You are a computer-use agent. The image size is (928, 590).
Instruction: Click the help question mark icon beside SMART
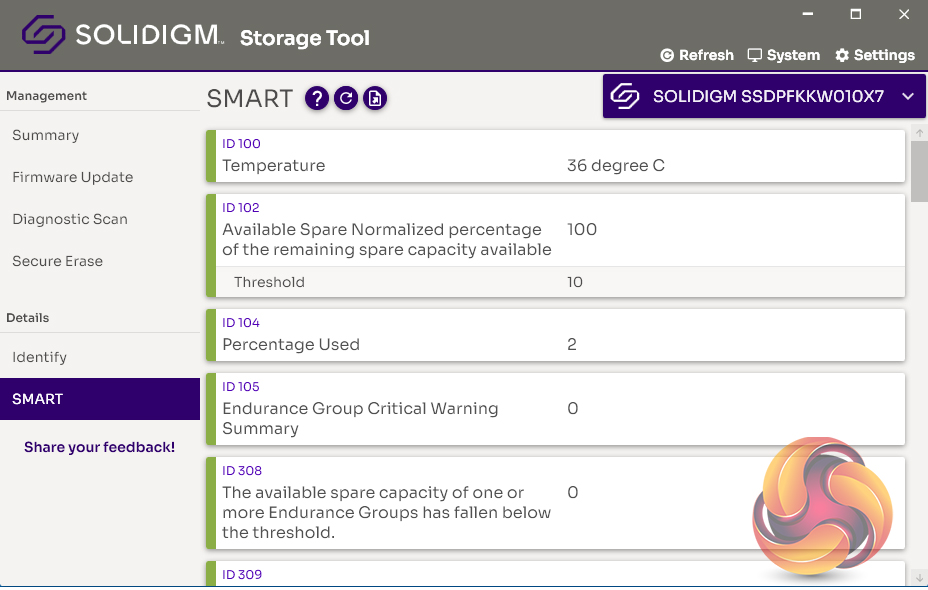[317, 98]
